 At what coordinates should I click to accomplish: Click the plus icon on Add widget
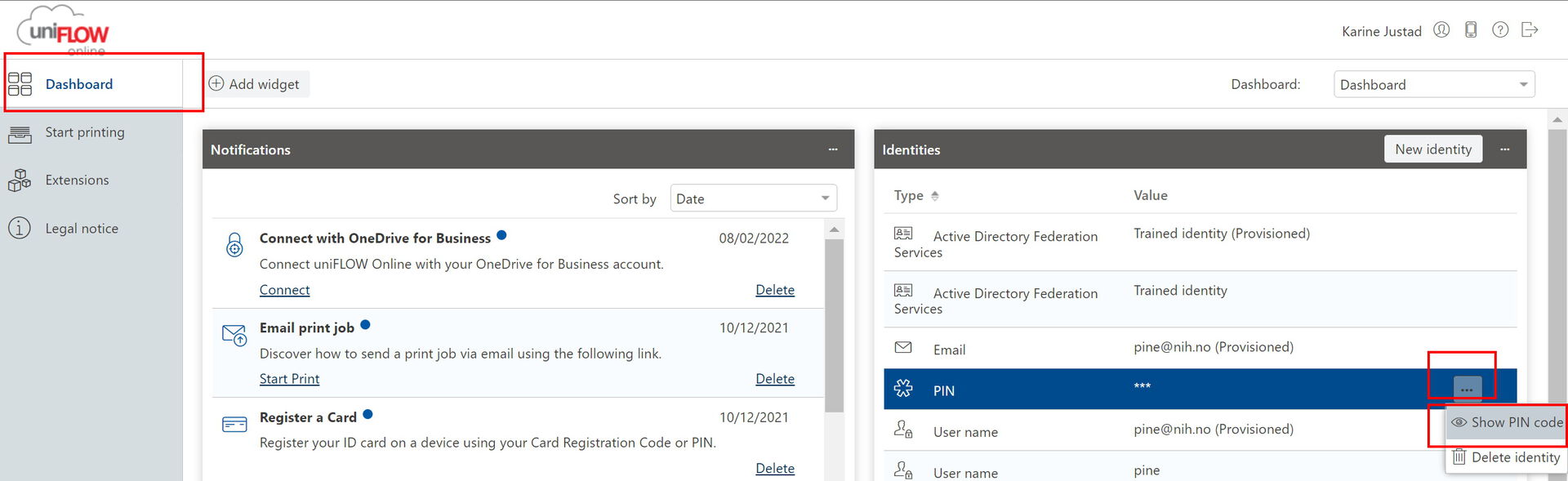[216, 83]
